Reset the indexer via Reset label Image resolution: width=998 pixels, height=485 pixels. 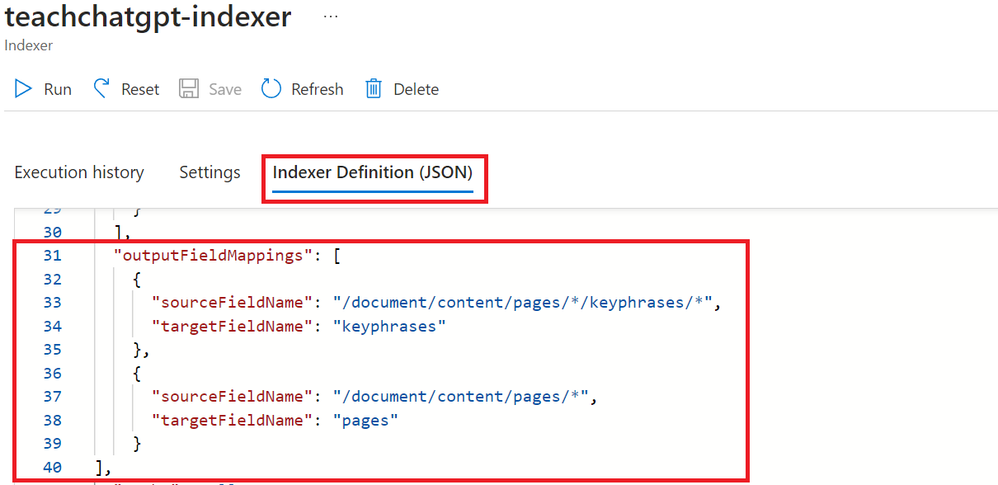140,89
